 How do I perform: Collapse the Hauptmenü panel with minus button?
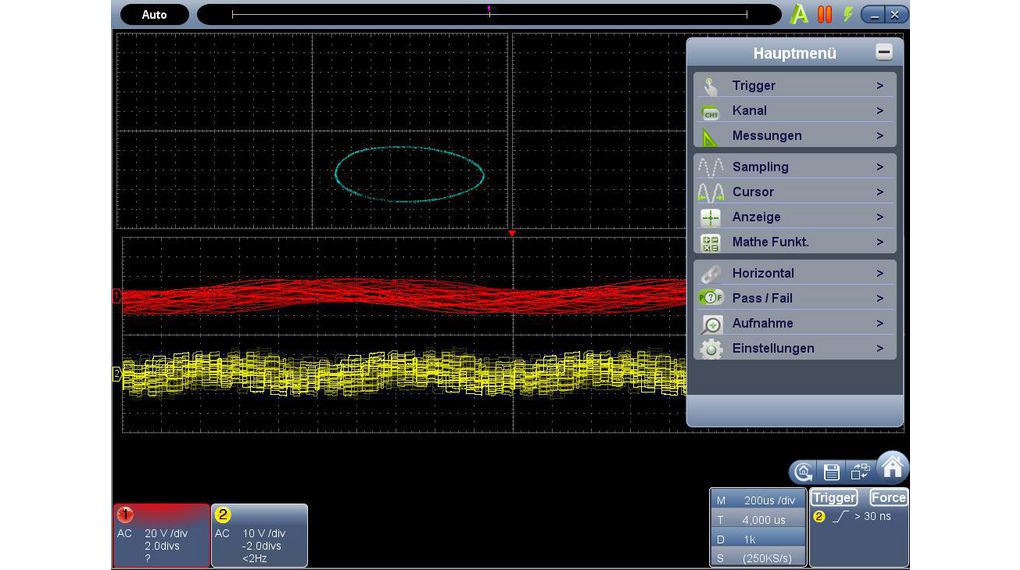click(x=883, y=53)
